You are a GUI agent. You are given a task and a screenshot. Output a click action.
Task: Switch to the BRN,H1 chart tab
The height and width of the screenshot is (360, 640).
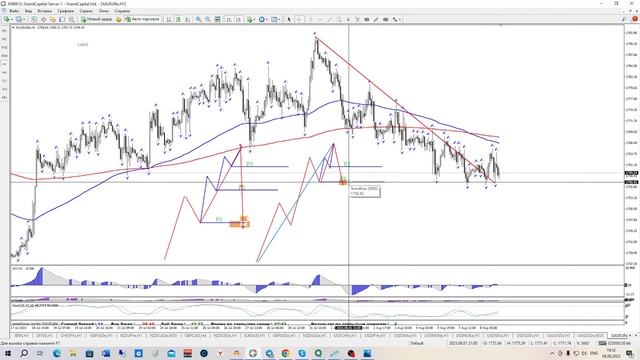click(22, 335)
